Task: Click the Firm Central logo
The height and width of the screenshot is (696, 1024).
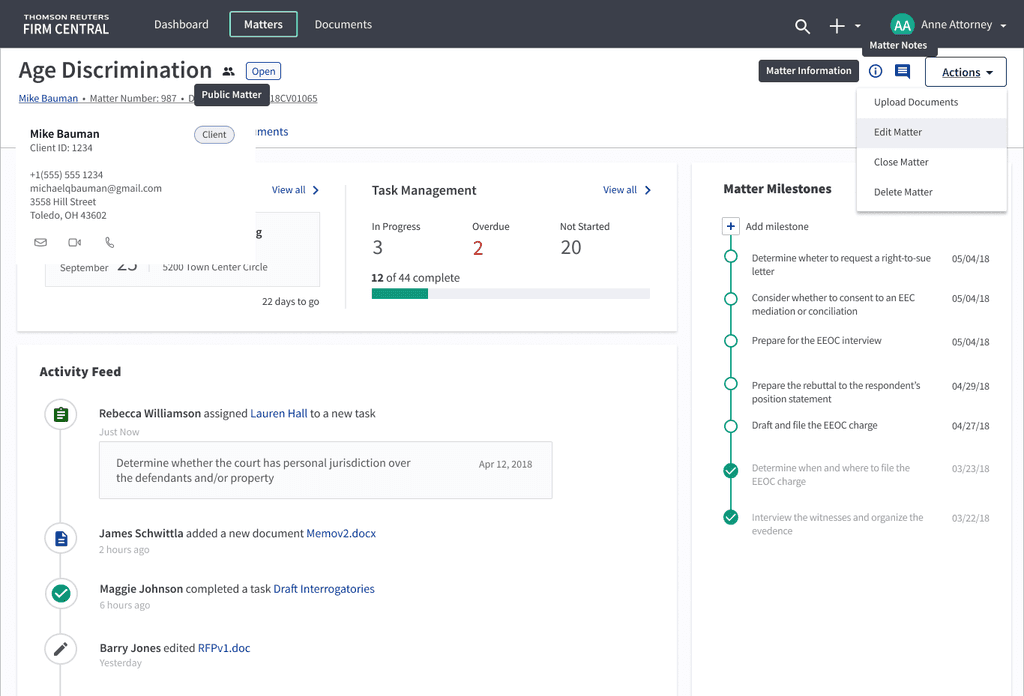Action: tap(66, 25)
